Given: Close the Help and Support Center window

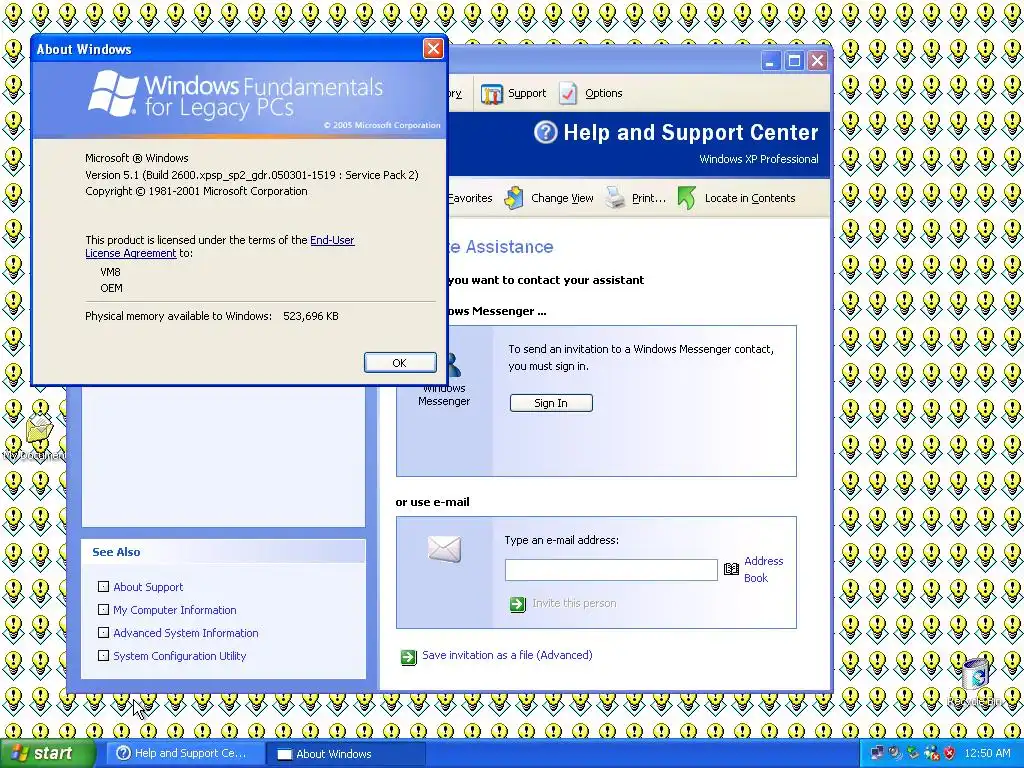Looking at the screenshot, I should [x=818, y=61].
